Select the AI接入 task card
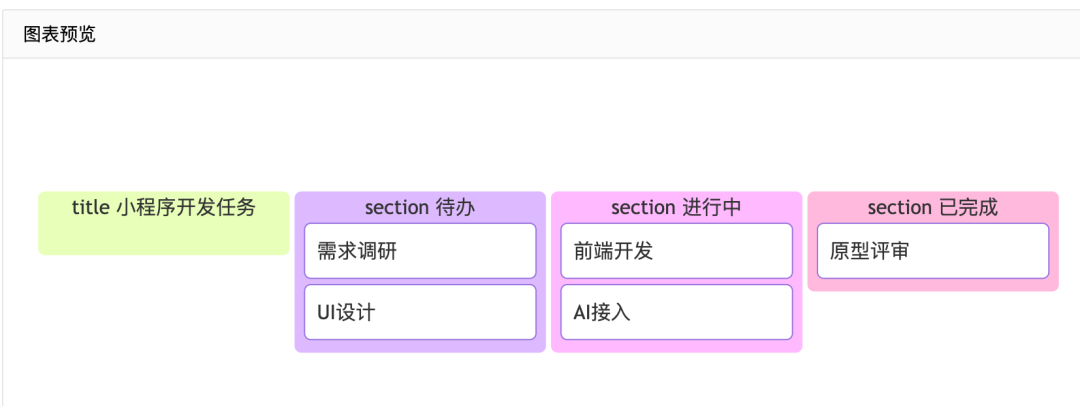1080x406 pixels. coord(676,312)
